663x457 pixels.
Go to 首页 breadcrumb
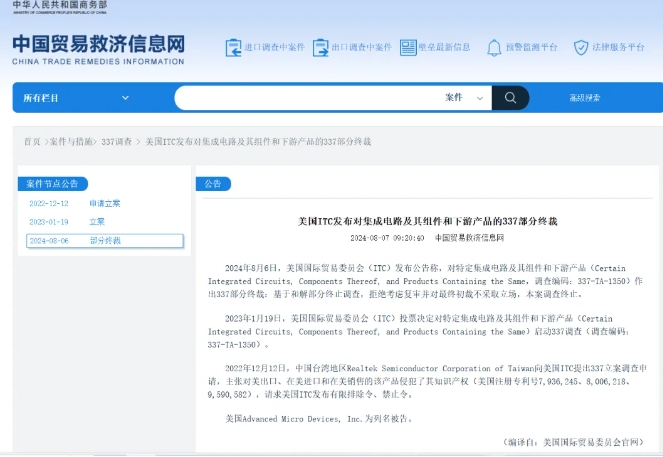pyautogui.click(x=32, y=142)
